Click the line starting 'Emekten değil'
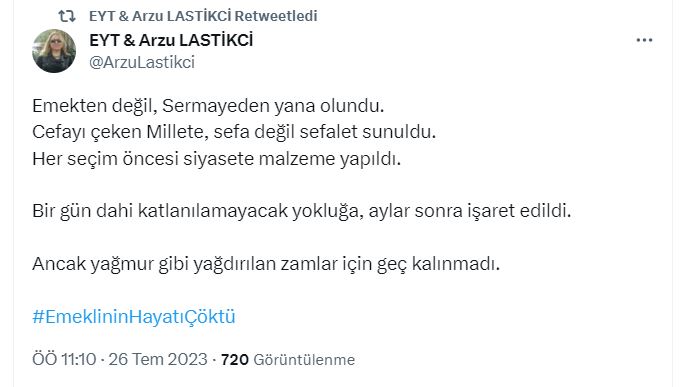Screen dimensions: 680x387 [208, 106]
